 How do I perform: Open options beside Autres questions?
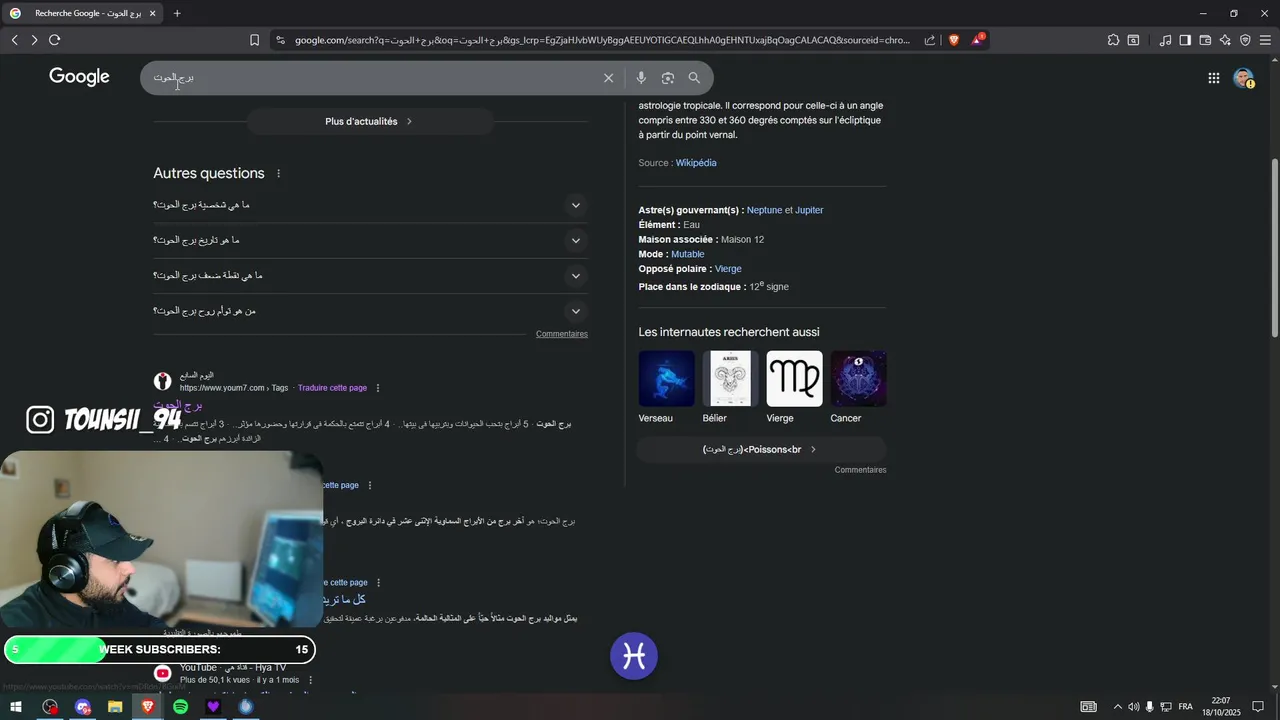click(x=279, y=173)
